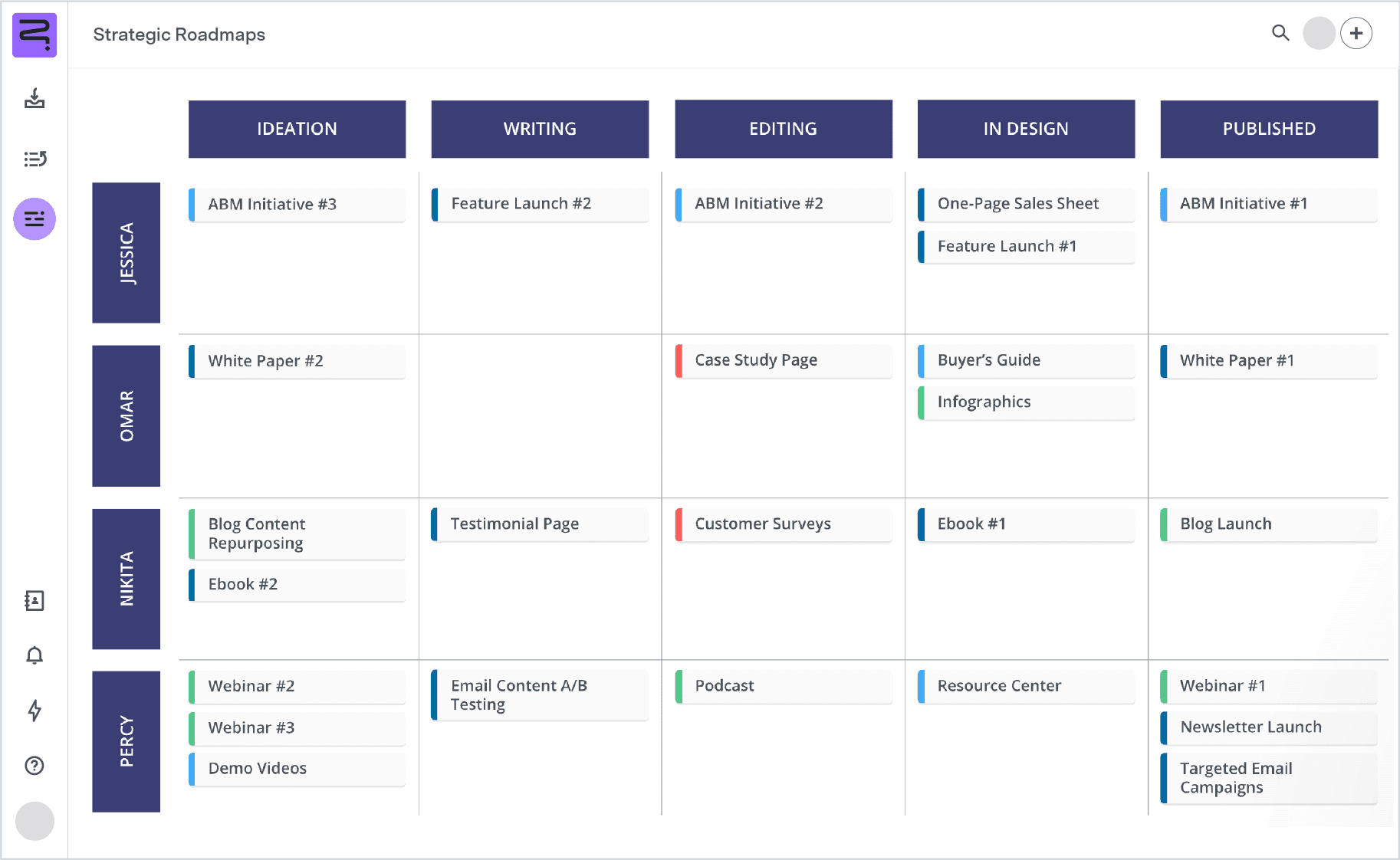
Task: Open the contacts icon in the sidebar
Action: 35,601
